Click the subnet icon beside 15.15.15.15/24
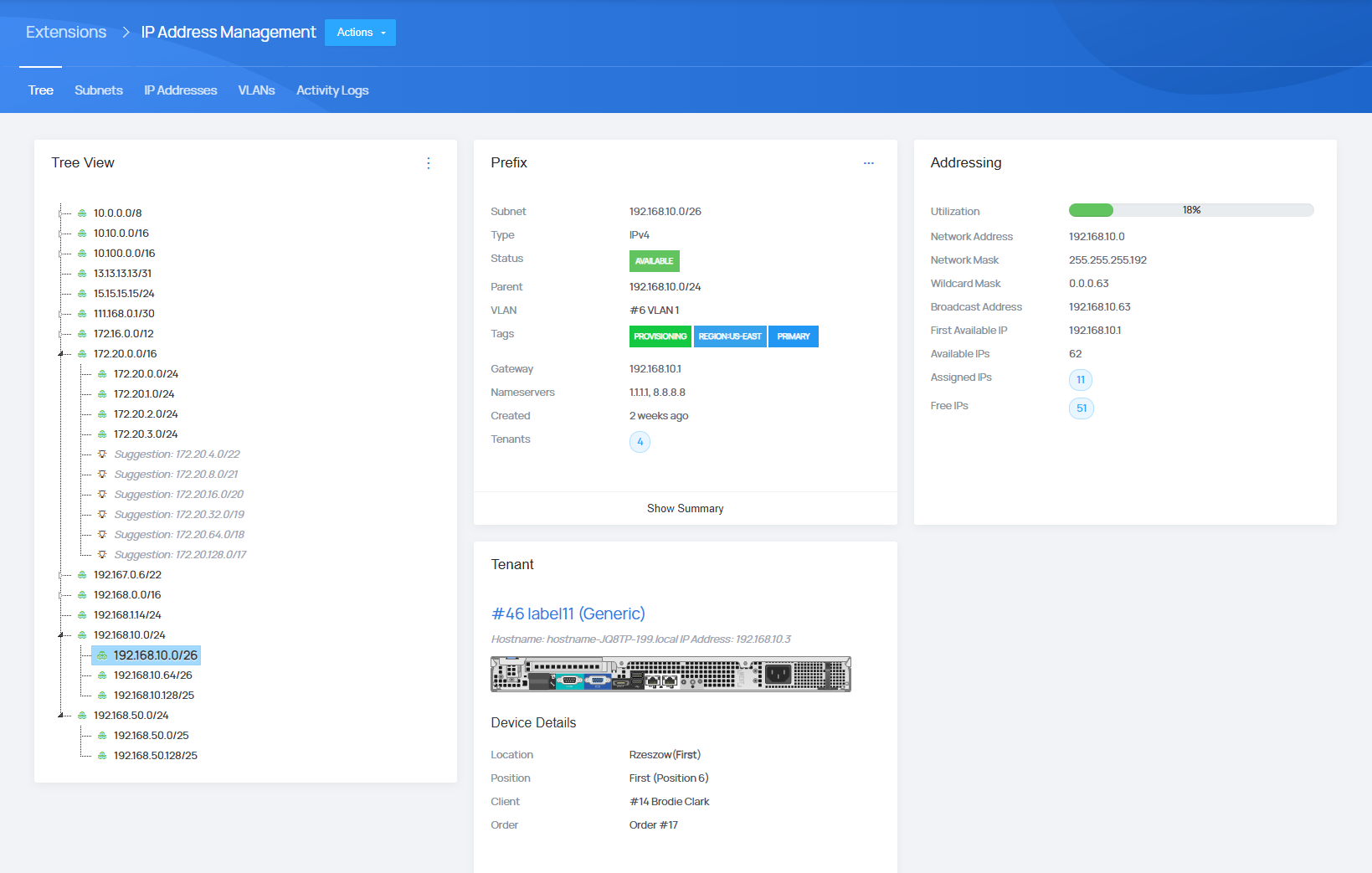This screenshot has width=1372, height=873. coord(82,294)
